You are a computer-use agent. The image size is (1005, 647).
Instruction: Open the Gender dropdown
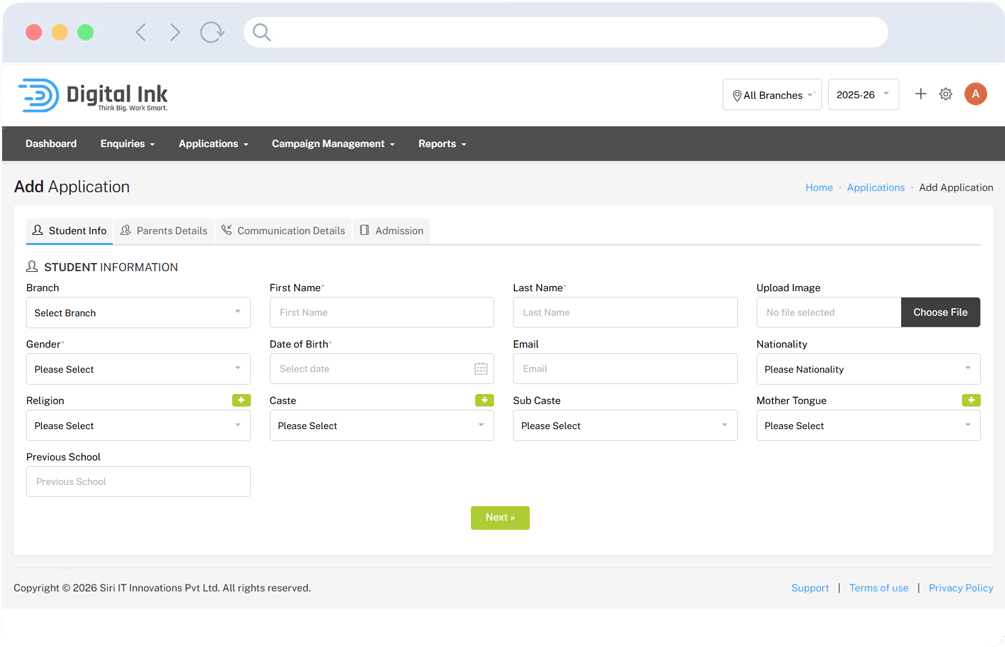[138, 369]
